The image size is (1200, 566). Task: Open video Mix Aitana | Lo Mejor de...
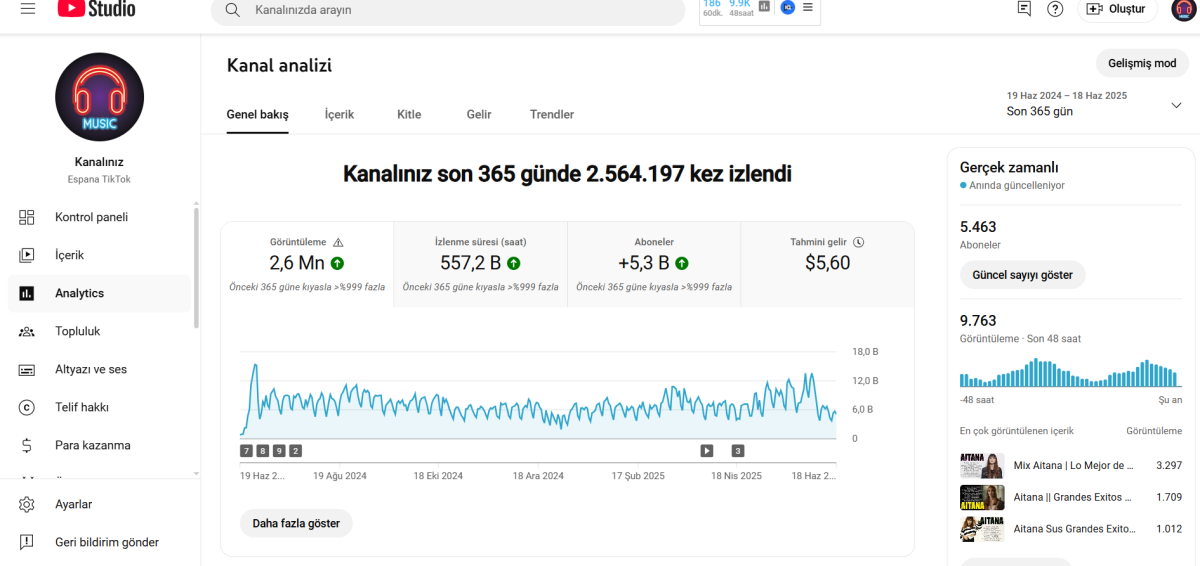point(1074,465)
